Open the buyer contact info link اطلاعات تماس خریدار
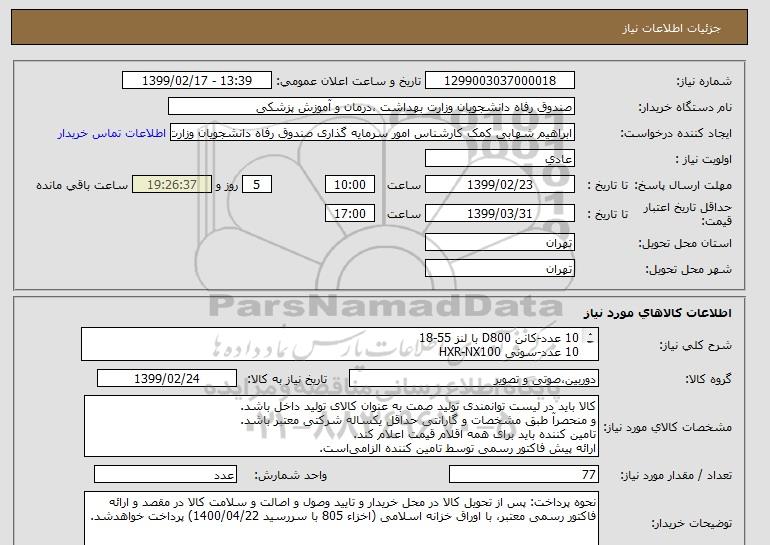This screenshot has height=545, width=770. coord(111,134)
